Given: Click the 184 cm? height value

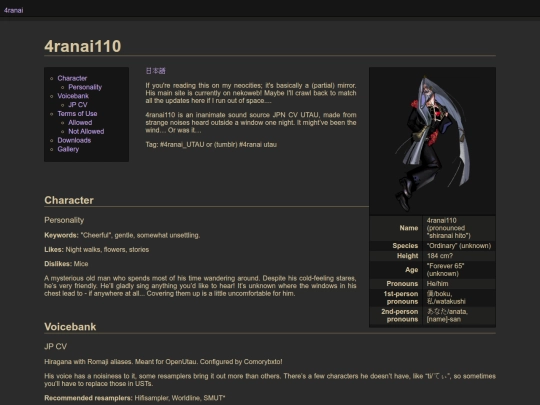Looking at the screenshot, I should coord(440,256).
